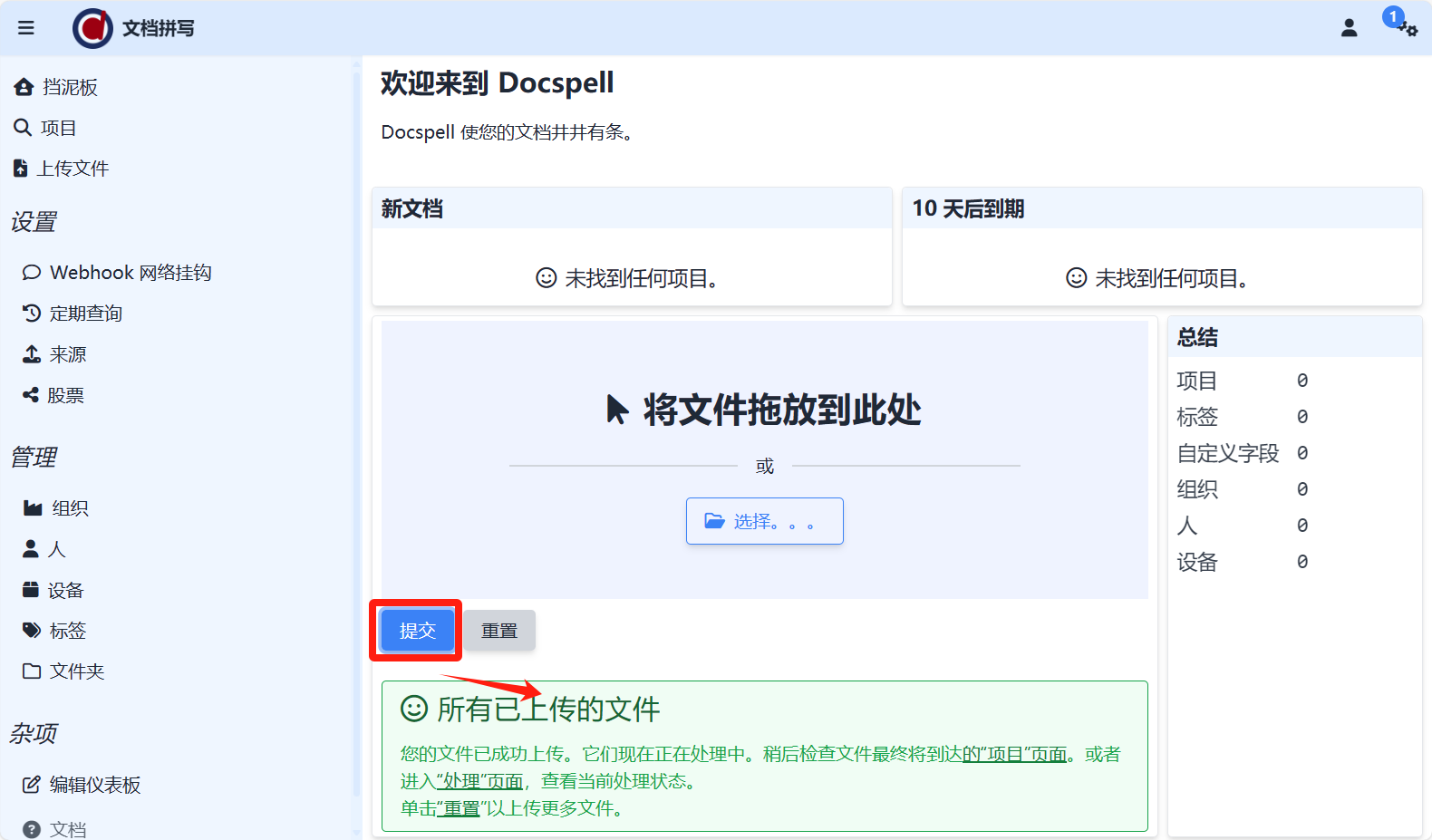Viewport: 1432px width, 840px height.
Task: Toggle the hamburger sidebar menu
Action: click(26, 28)
